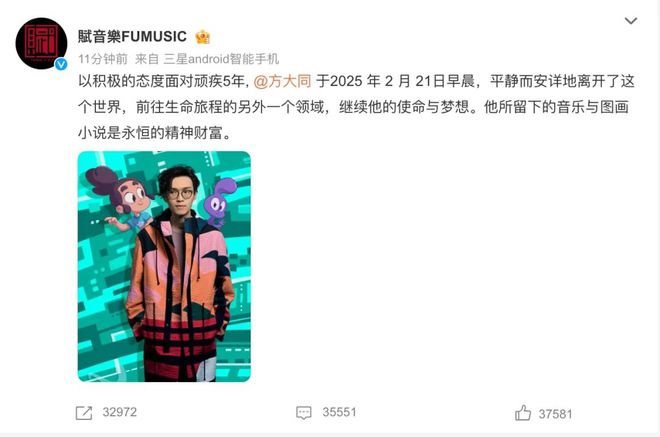660x437 pixels.
Task: Click the repost count 32972
Action: (120, 412)
